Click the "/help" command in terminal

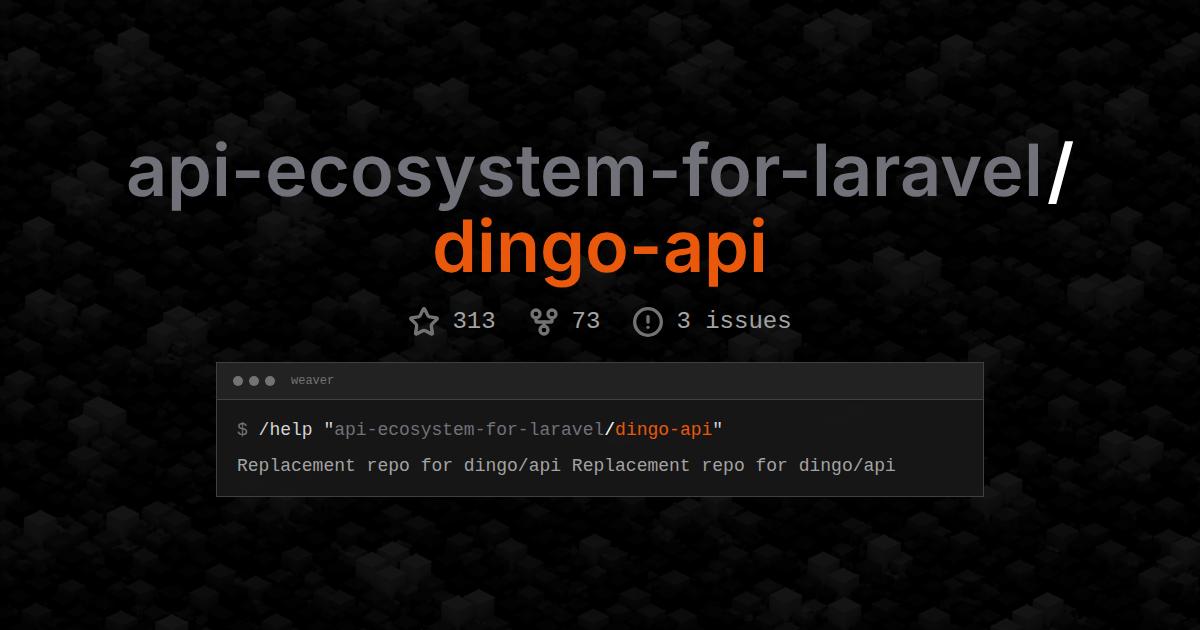point(285,430)
